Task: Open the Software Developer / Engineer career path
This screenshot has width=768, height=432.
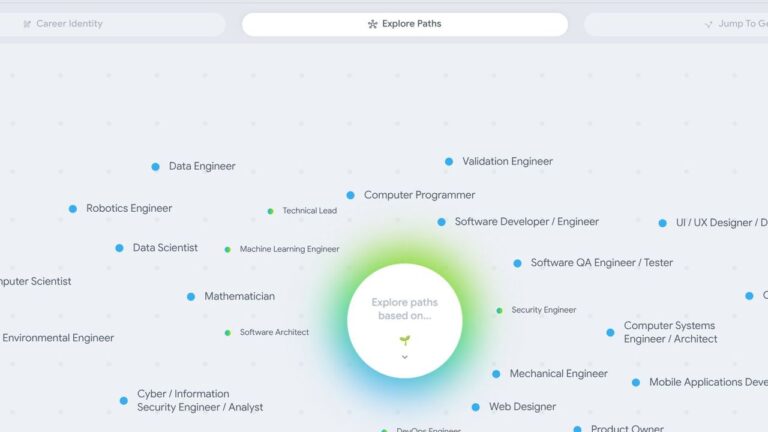Action: tap(527, 221)
